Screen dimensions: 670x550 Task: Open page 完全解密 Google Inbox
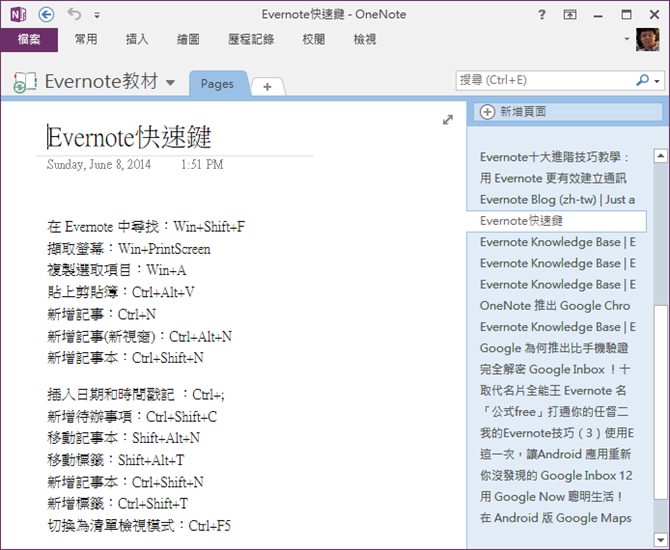[556, 369]
